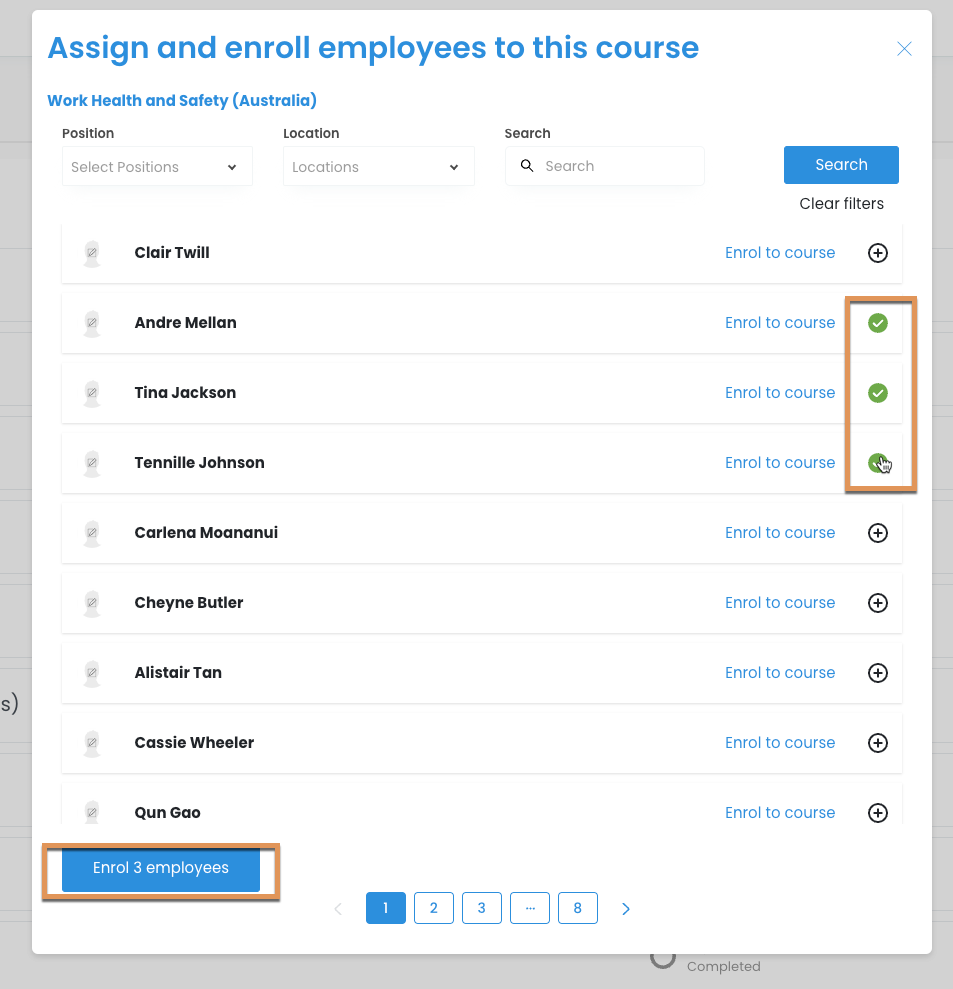Focus the employee Search text field
The width and height of the screenshot is (953, 989).
coord(615,166)
